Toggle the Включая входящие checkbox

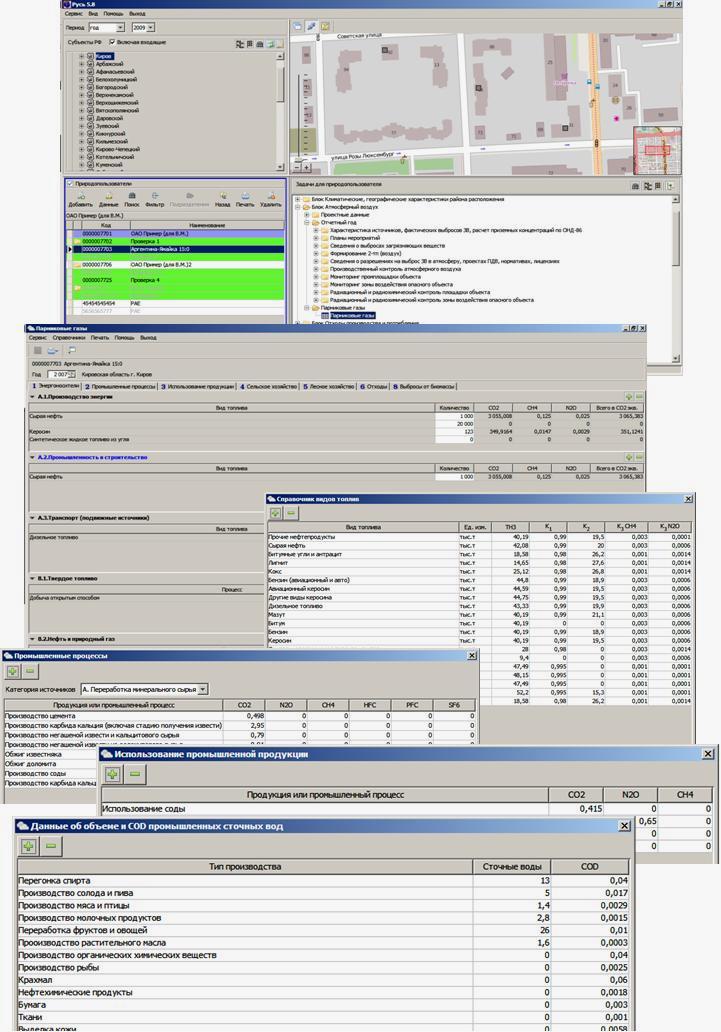112,42
